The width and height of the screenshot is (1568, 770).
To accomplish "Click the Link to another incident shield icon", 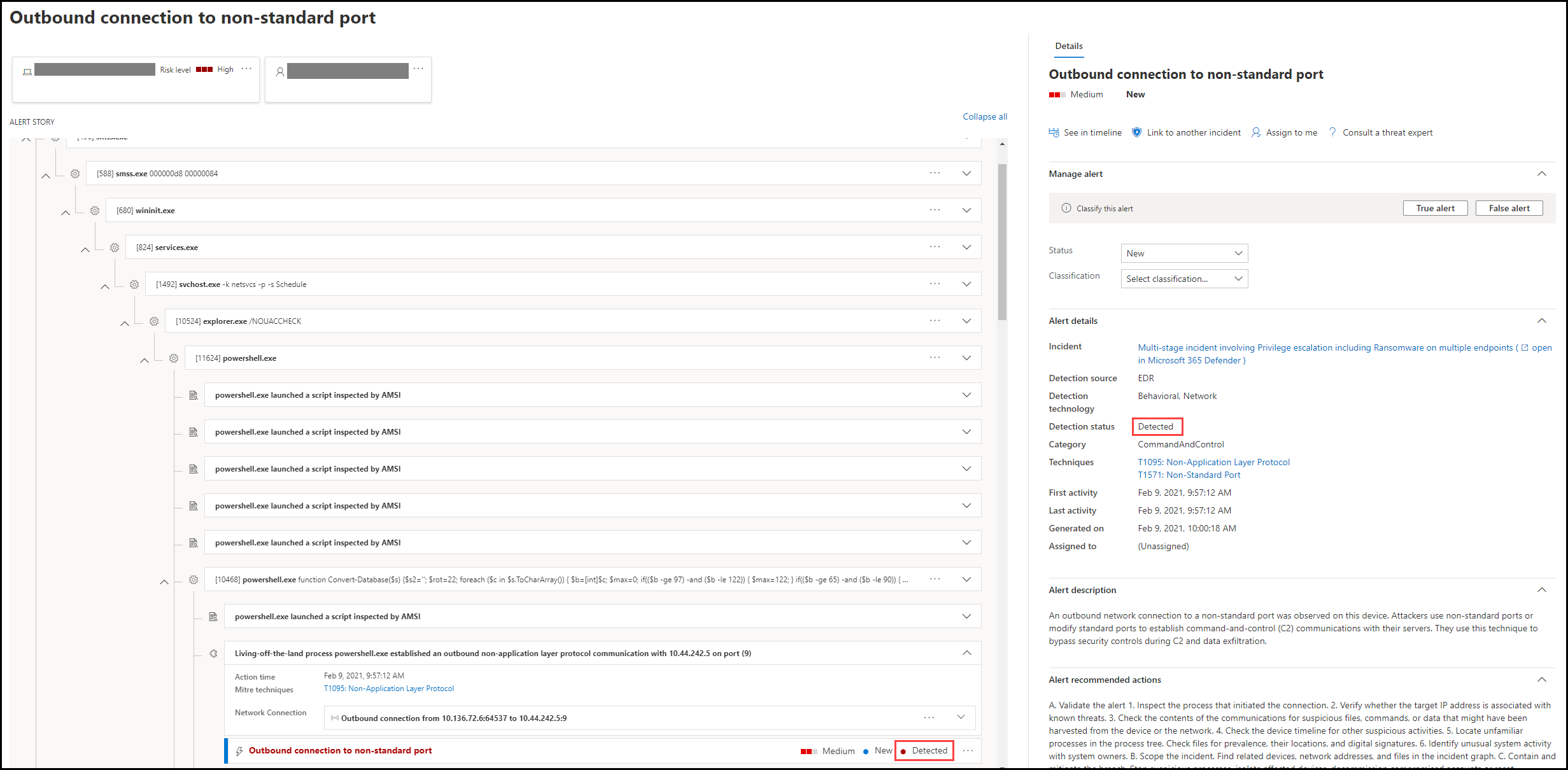I will click(1136, 132).
